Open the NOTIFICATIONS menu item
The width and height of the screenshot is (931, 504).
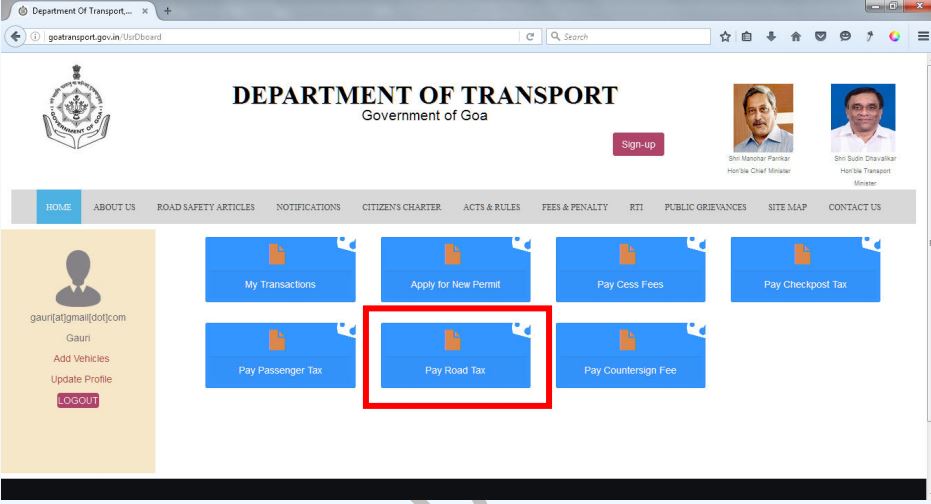tap(308, 207)
